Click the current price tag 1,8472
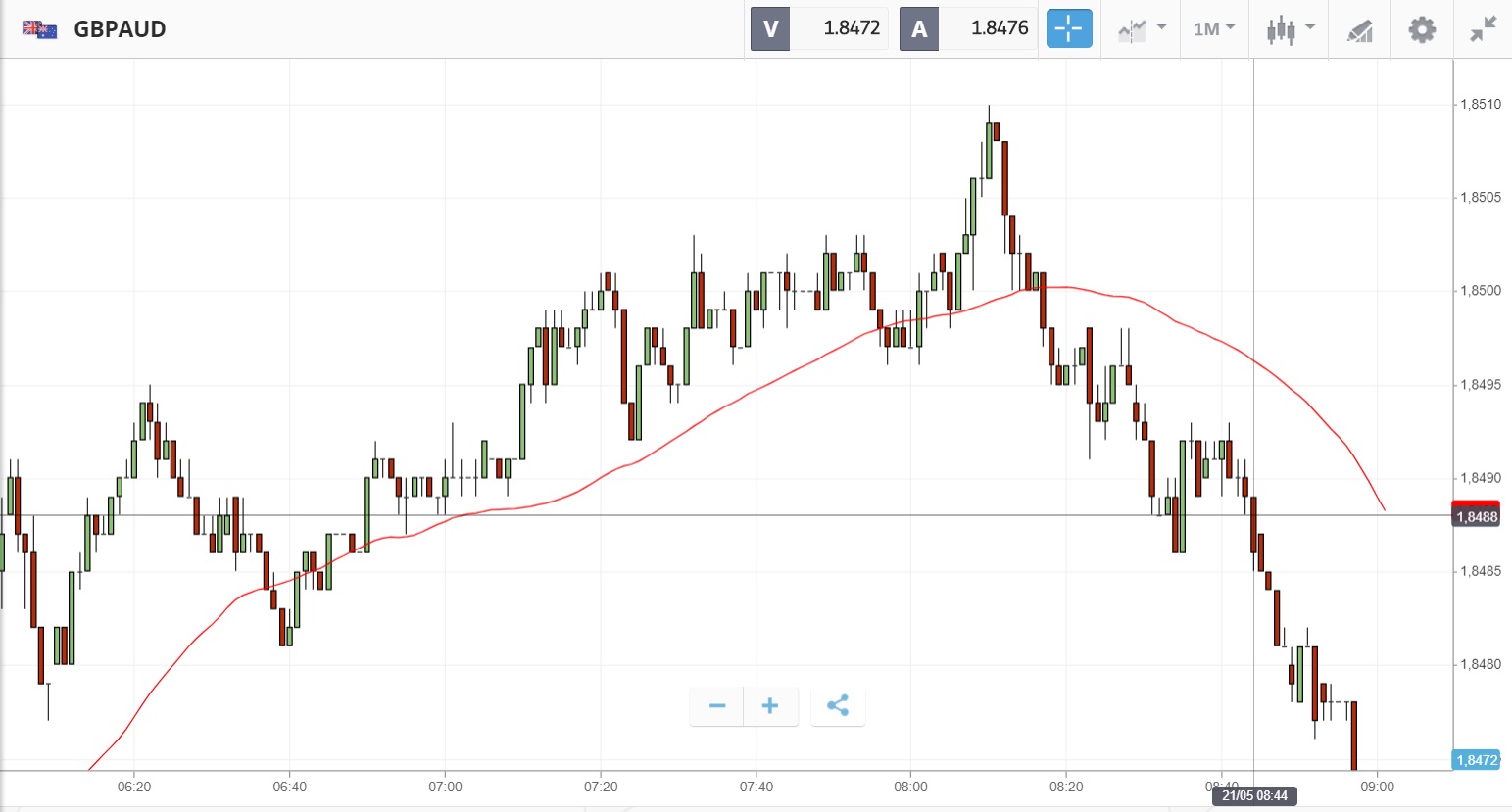 click(x=1476, y=760)
